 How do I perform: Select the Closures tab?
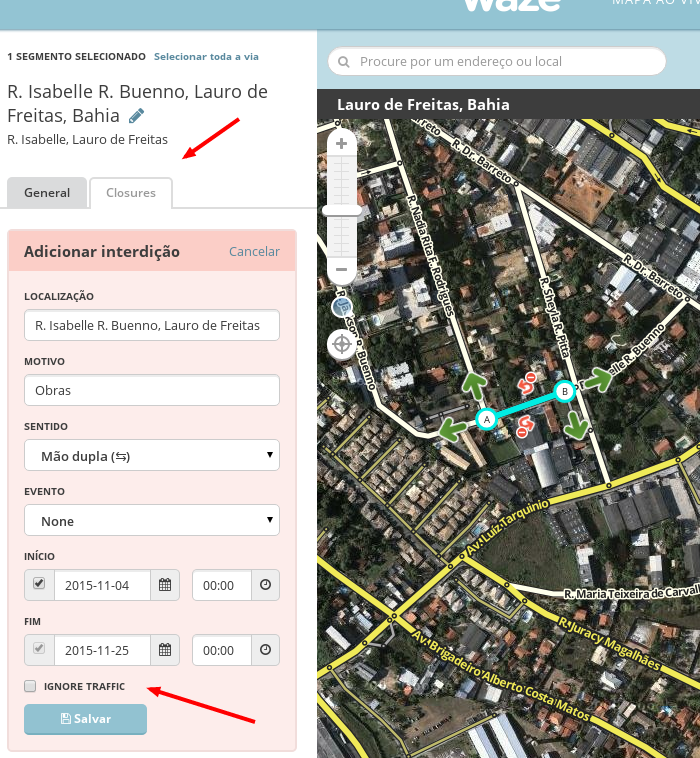pos(131,193)
